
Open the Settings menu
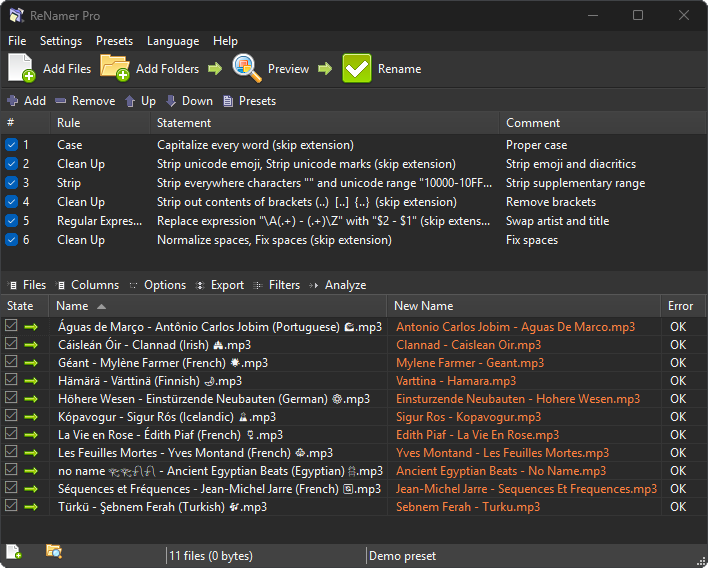coord(61,41)
